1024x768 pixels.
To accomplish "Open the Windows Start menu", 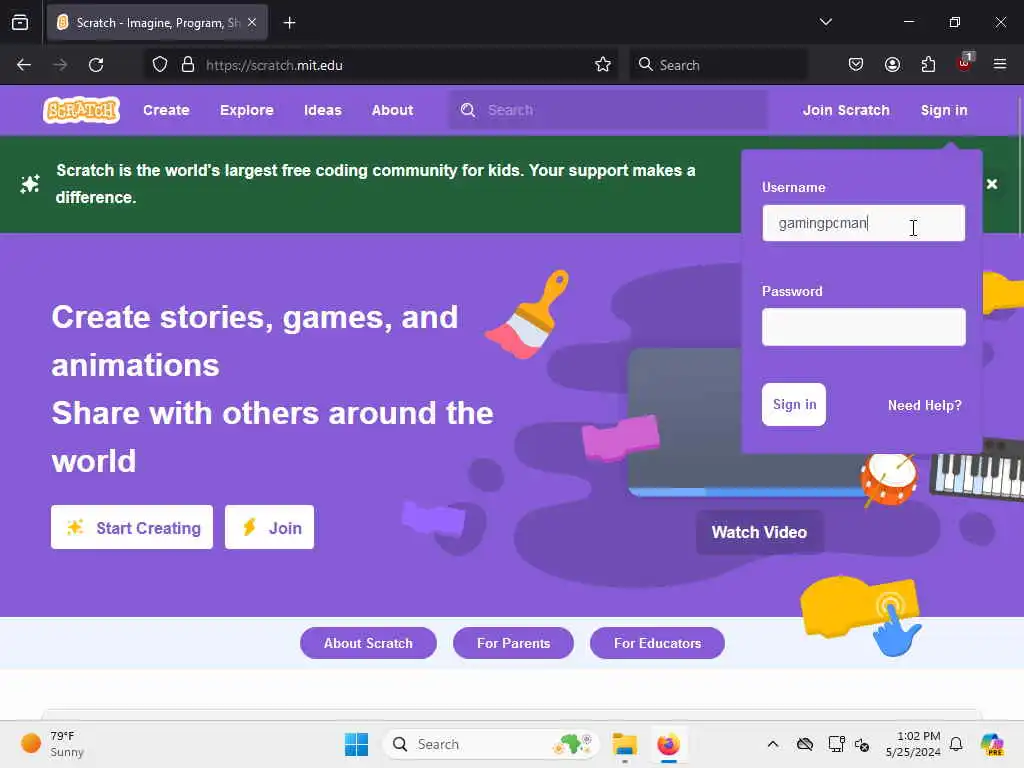I will (x=356, y=744).
